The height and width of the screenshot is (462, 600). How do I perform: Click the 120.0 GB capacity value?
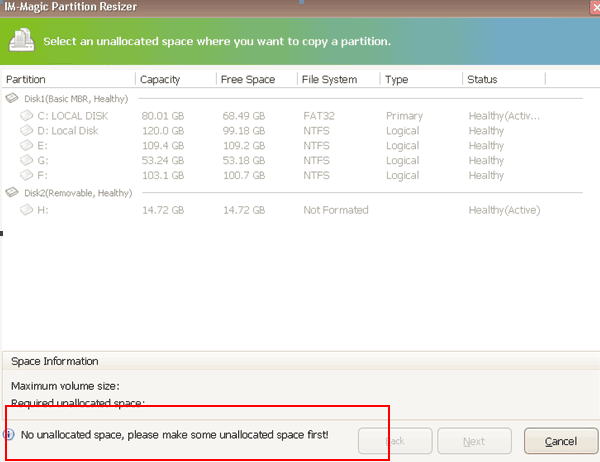tap(163, 131)
